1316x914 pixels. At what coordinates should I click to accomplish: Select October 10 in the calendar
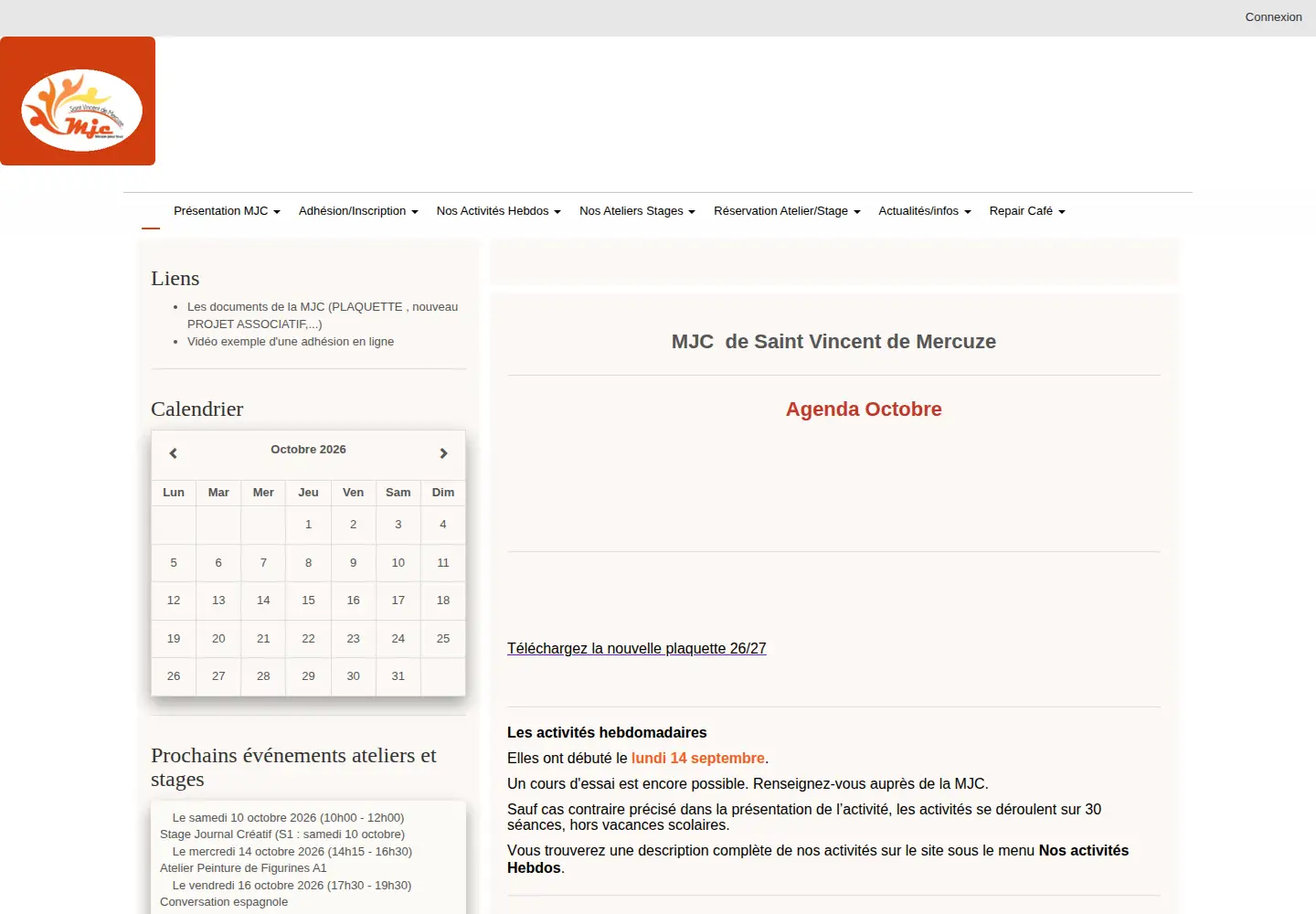398,563
